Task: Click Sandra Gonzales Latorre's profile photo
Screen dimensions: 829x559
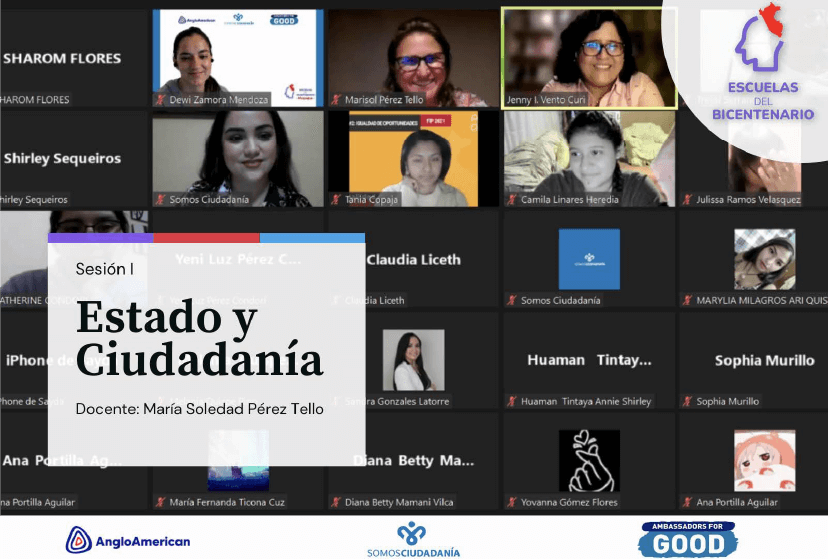Action: (413, 360)
